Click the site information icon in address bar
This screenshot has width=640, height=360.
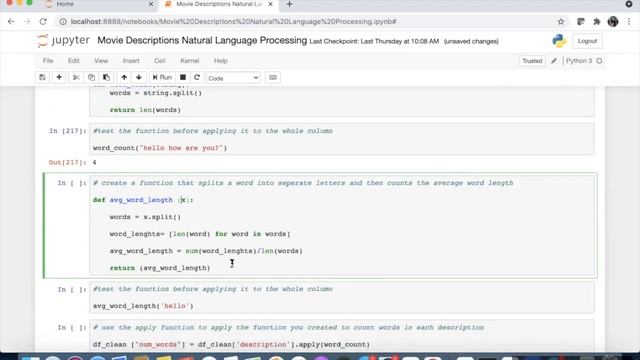pos(63,22)
